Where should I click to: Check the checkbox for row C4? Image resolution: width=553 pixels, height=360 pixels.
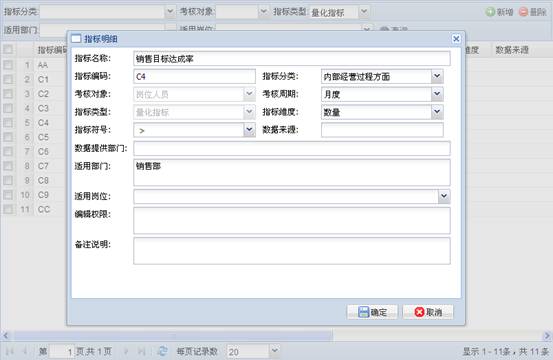8,123
